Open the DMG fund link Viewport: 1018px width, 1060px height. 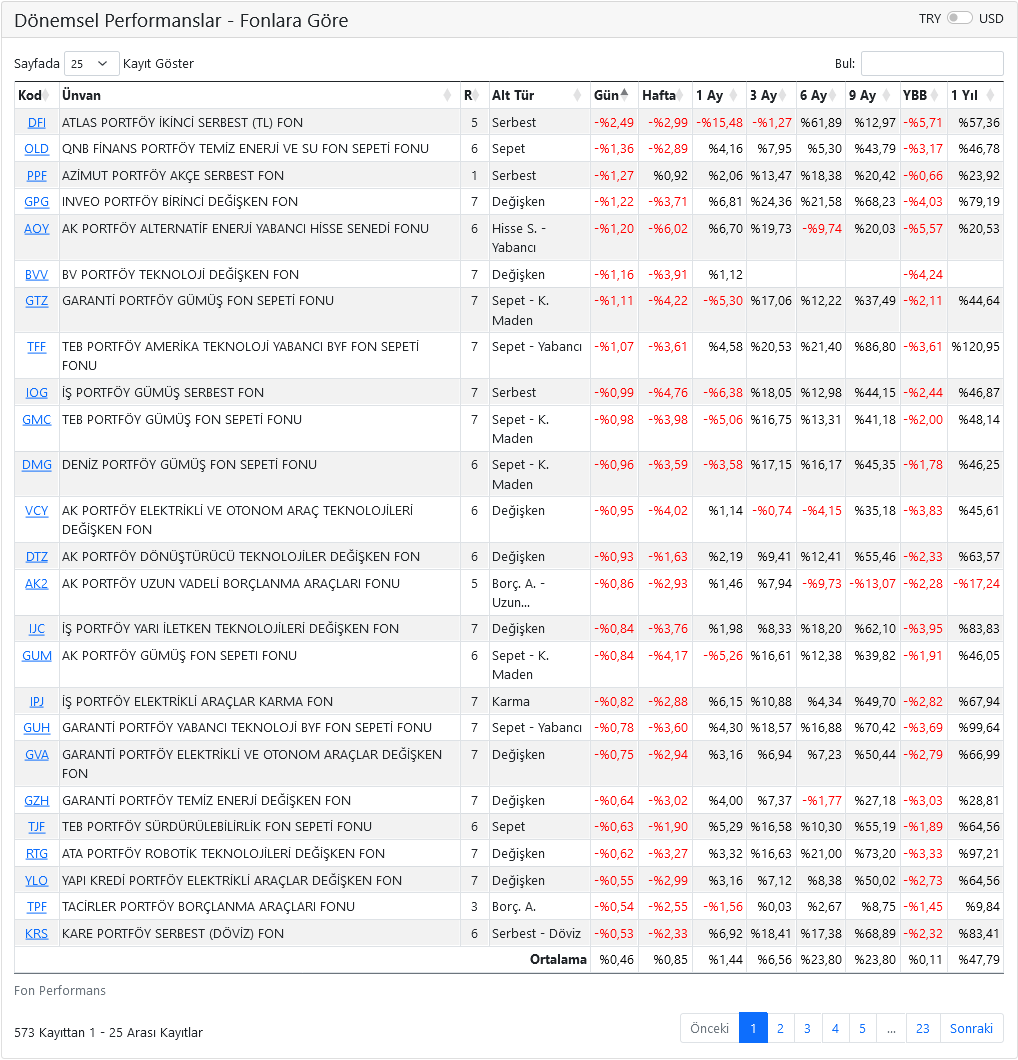pyautogui.click(x=37, y=465)
